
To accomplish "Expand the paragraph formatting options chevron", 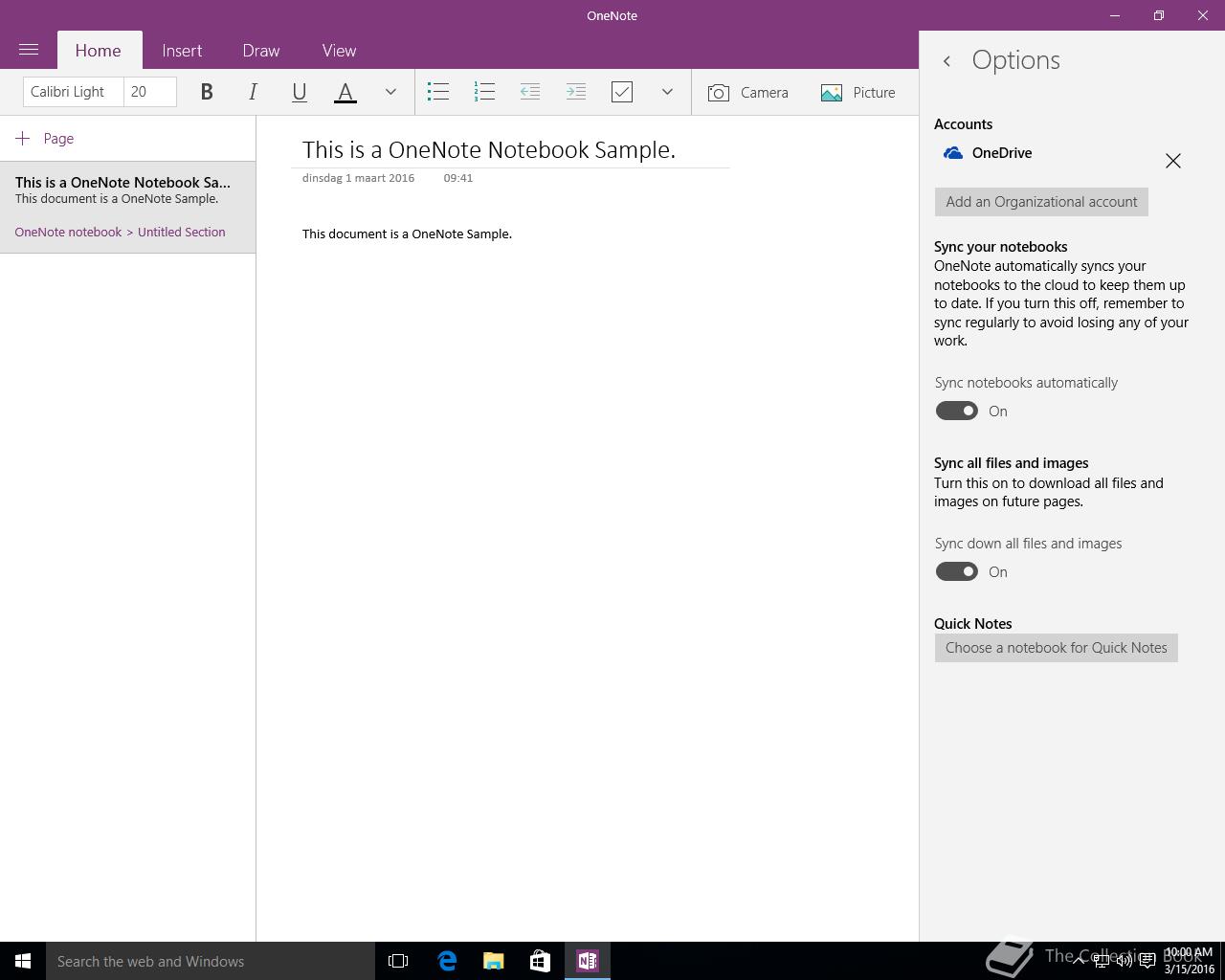I will pyautogui.click(x=667, y=92).
